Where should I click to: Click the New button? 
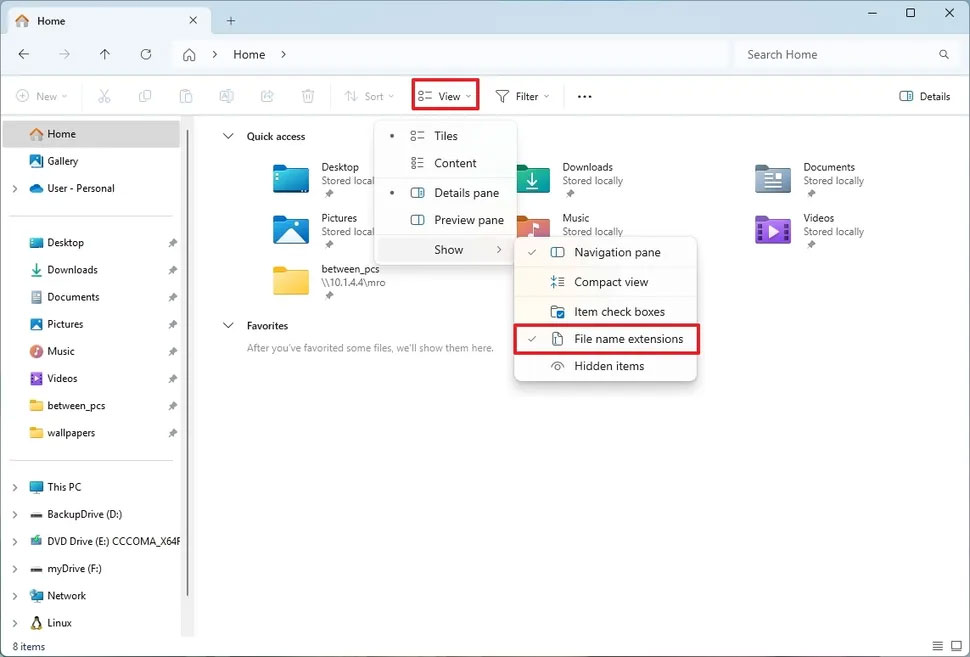click(x=41, y=95)
